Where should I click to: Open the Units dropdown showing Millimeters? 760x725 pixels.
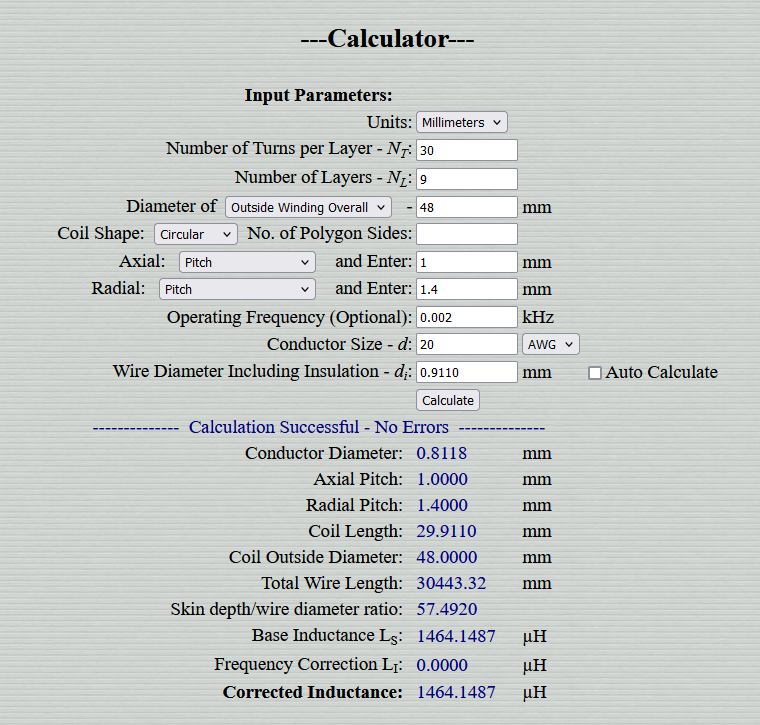[x=461, y=122]
